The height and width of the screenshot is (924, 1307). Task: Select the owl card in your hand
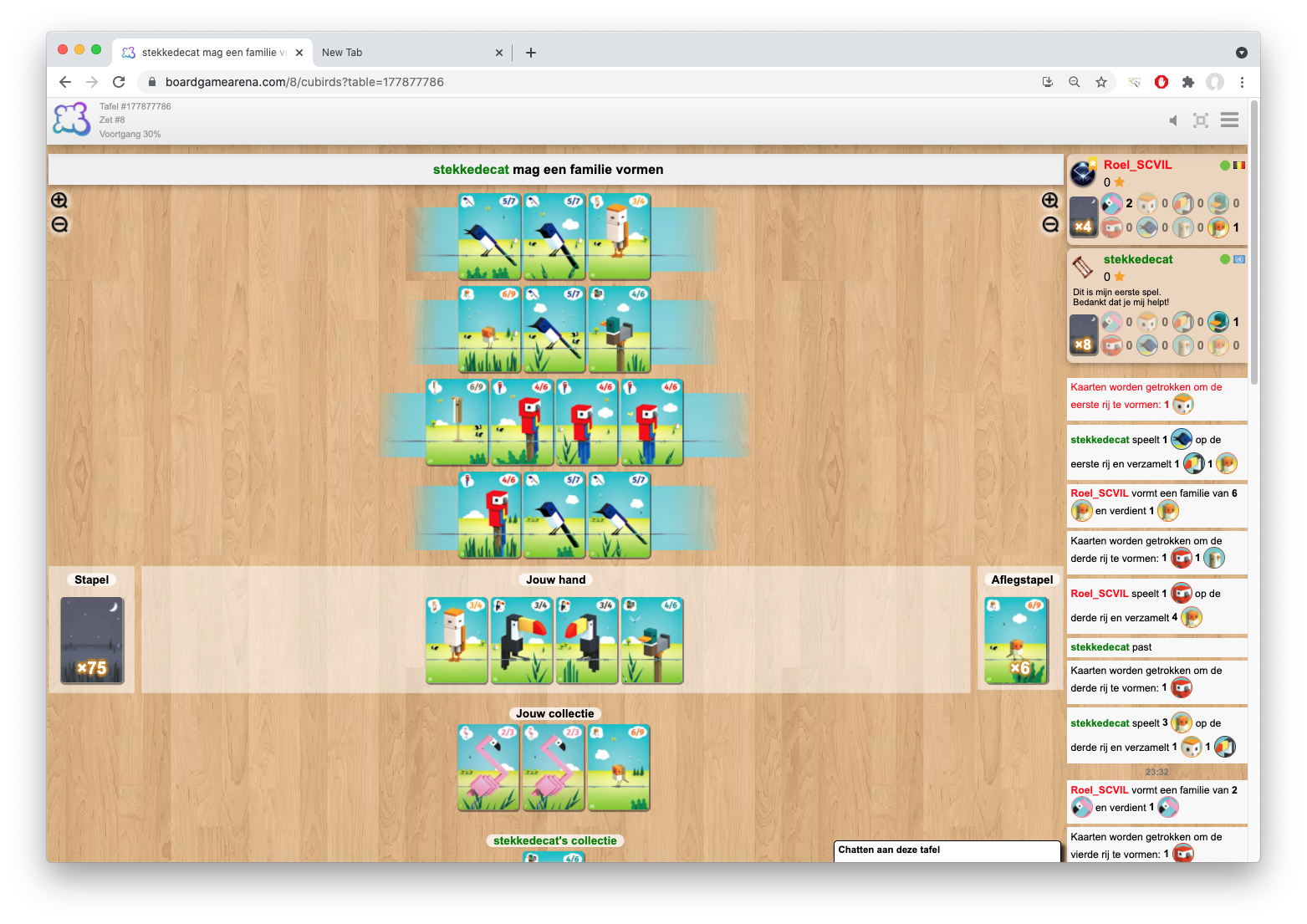point(457,641)
